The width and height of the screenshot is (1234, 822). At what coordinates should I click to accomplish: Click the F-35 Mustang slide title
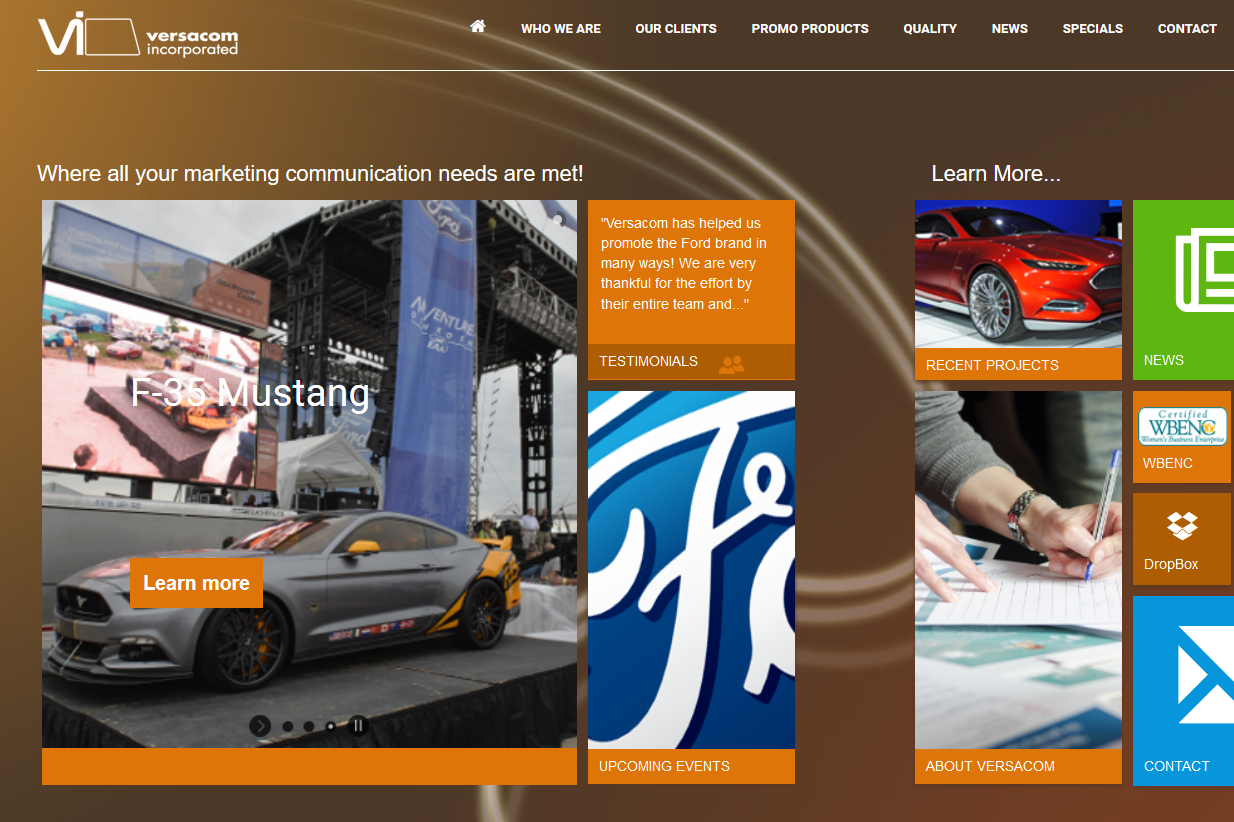[250, 392]
